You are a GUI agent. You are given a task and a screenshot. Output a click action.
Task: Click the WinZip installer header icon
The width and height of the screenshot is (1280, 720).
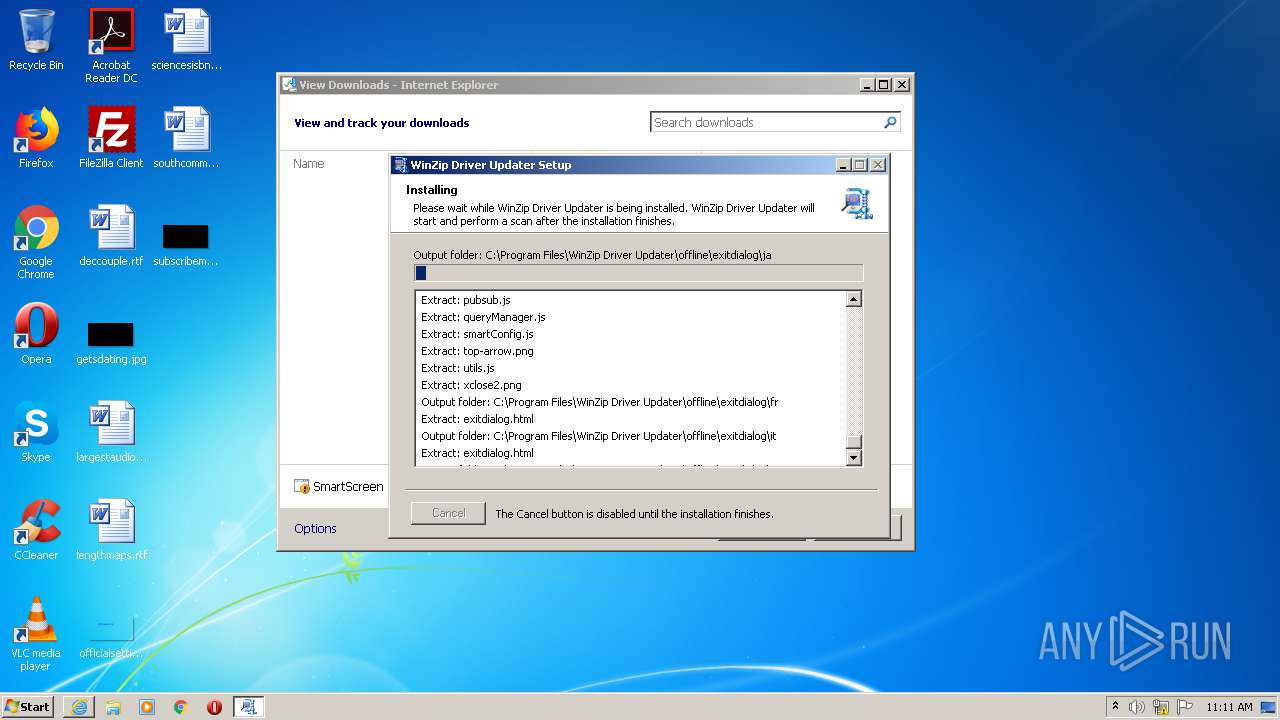pyautogui.click(x=857, y=203)
